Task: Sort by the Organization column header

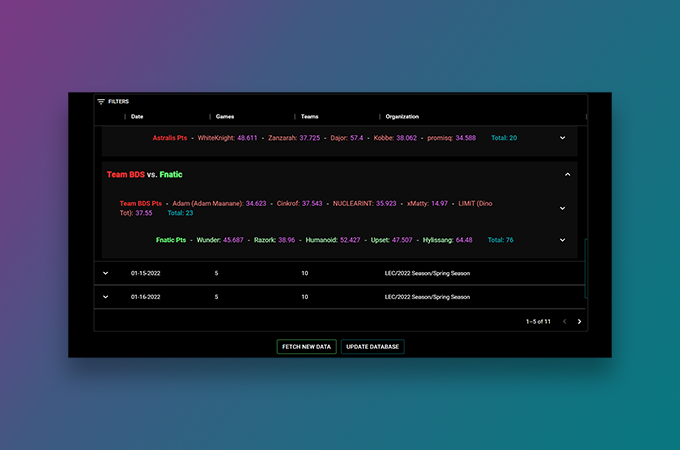Action: [402, 117]
